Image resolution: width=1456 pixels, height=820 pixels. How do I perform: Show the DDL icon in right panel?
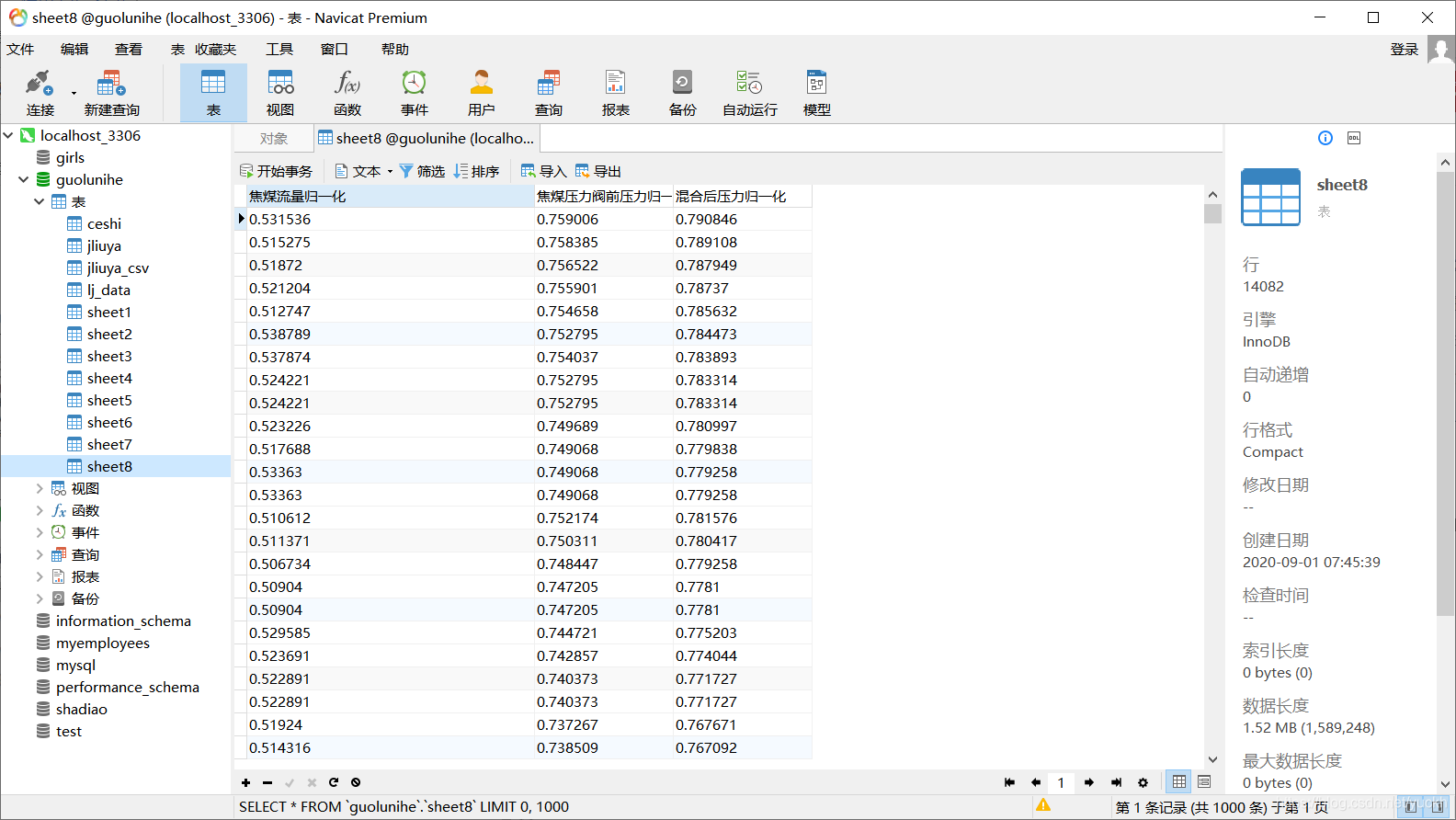coord(1354,138)
